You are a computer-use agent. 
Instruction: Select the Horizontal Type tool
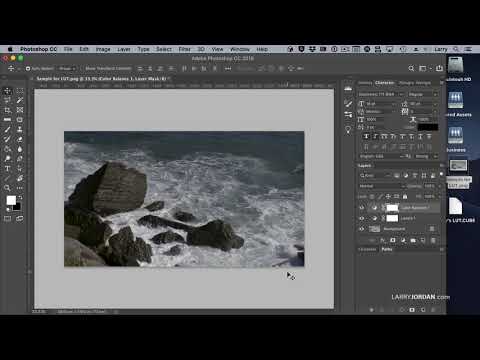[7, 168]
